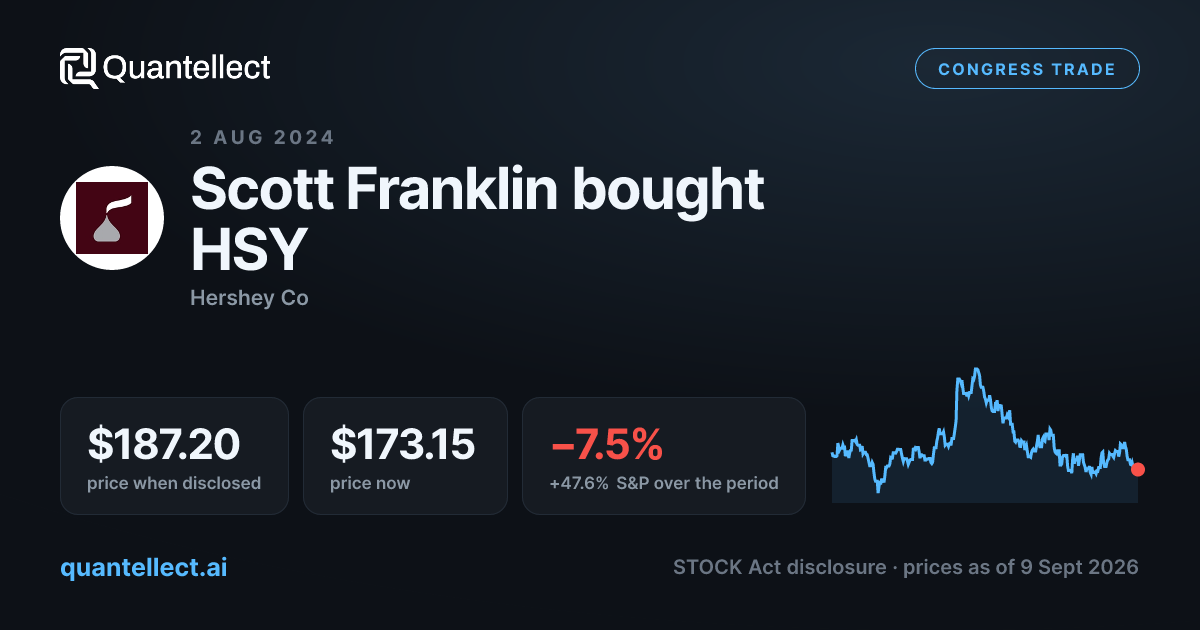Click the lowest dip in the sparkline
The image size is (1200, 630).
[x=879, y=489]
